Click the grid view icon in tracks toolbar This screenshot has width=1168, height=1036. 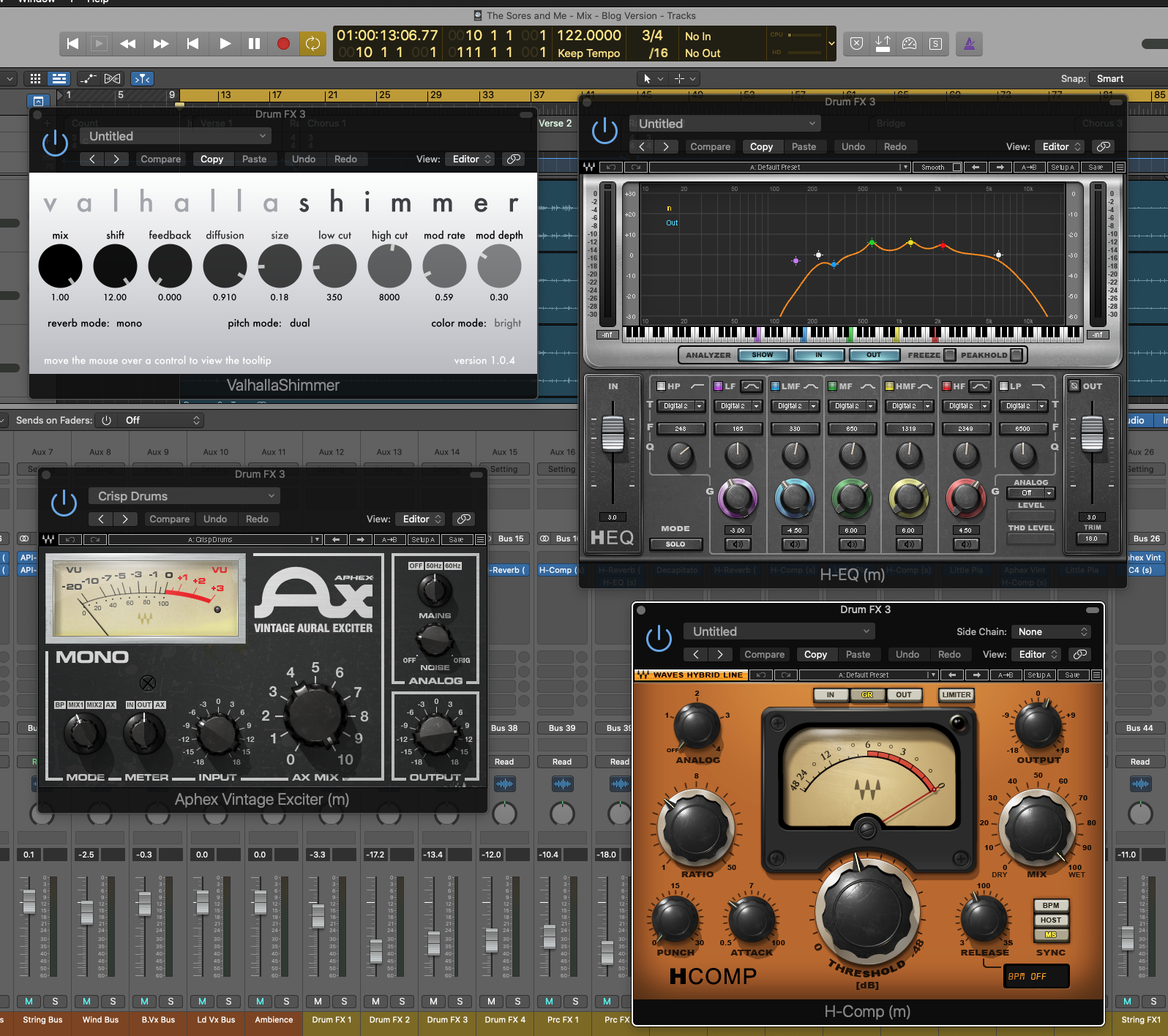pyautogui.click(x=35, y=78)
